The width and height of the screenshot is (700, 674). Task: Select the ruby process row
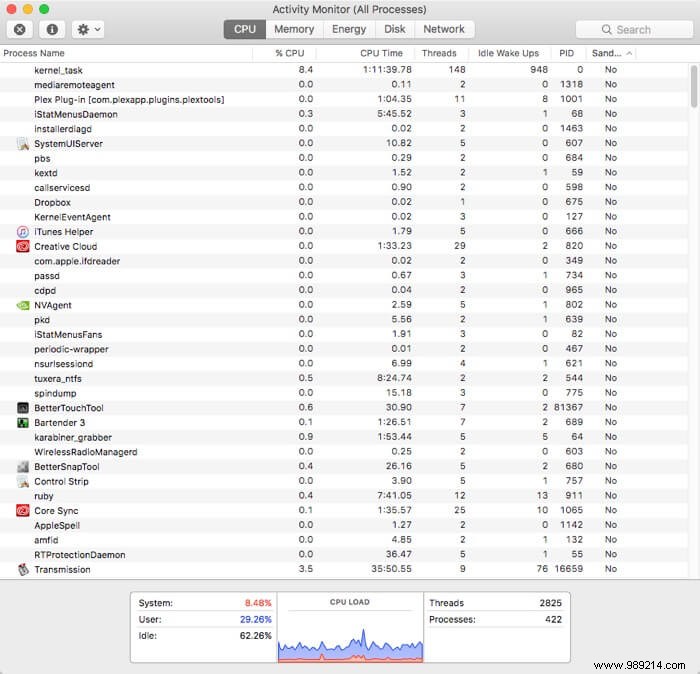pyautogui.click(x=344, y=496)
